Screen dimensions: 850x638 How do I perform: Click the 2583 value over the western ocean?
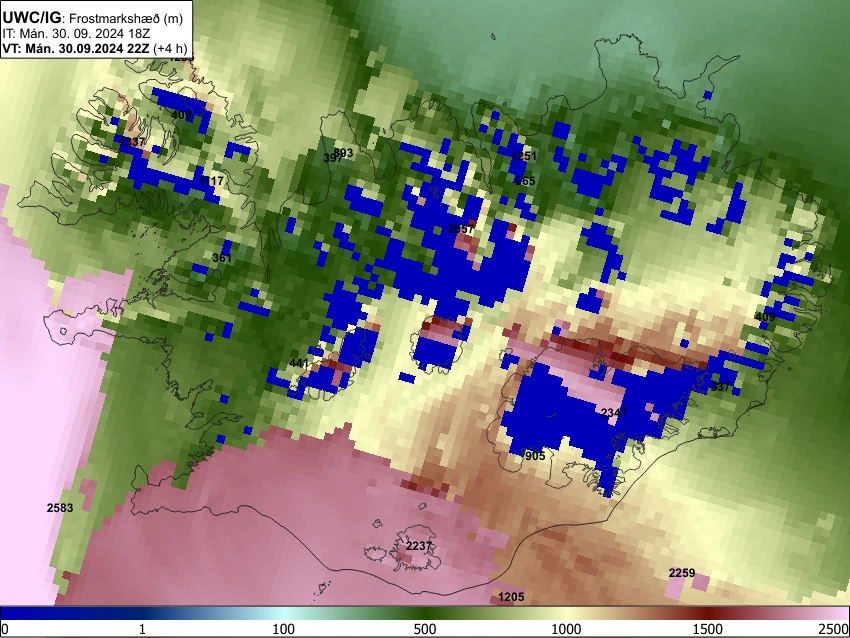(60, 508)
